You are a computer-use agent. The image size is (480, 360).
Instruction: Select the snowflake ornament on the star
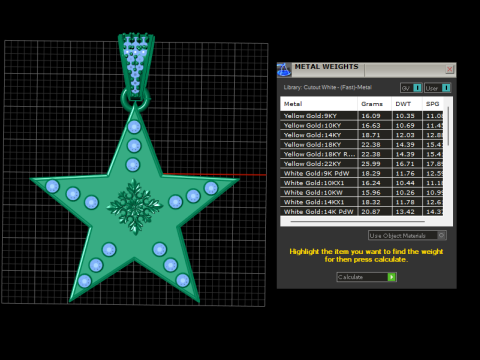point(135,207)
